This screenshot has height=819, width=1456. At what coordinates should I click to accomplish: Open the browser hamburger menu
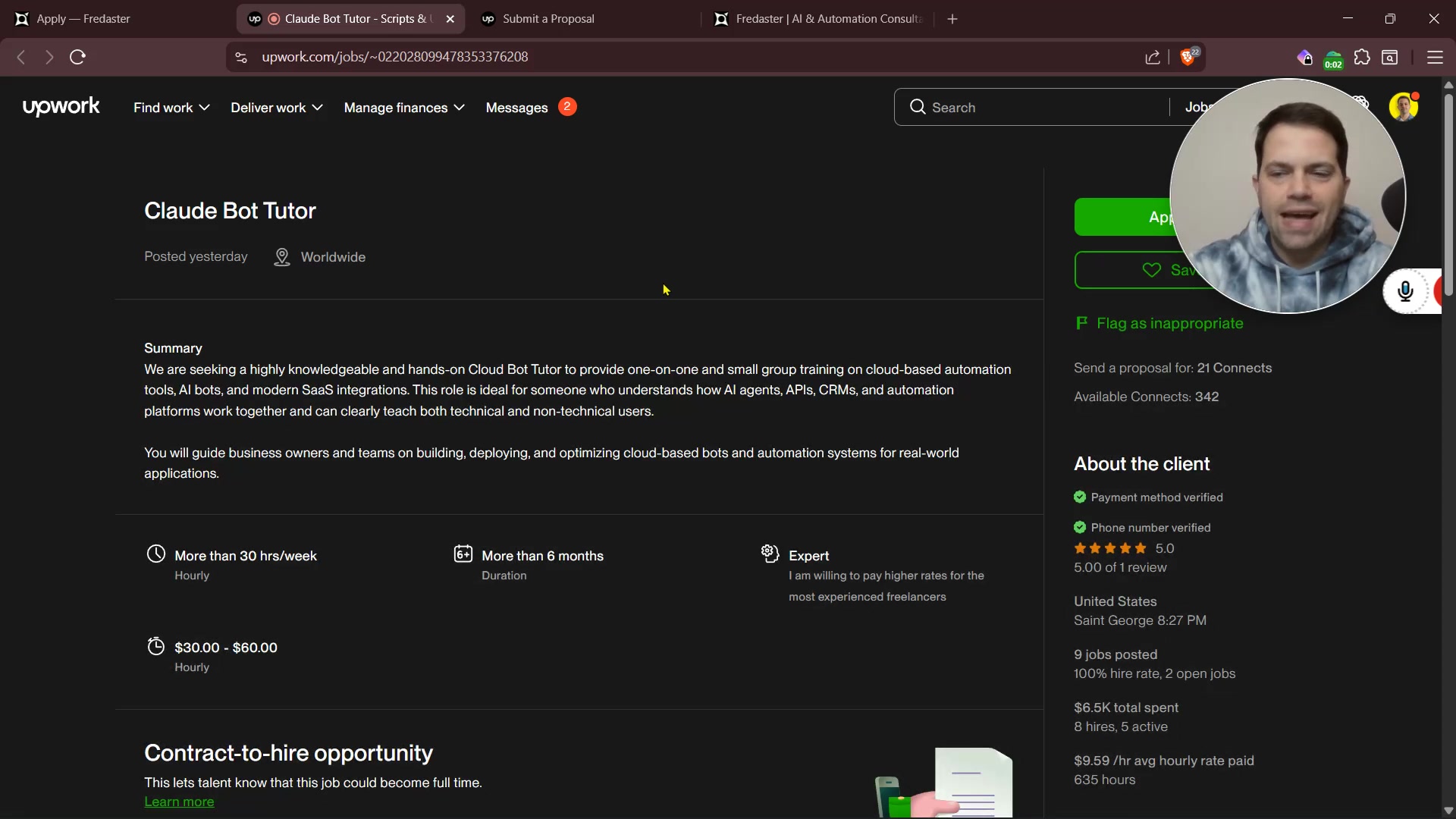click(1435, 58)
